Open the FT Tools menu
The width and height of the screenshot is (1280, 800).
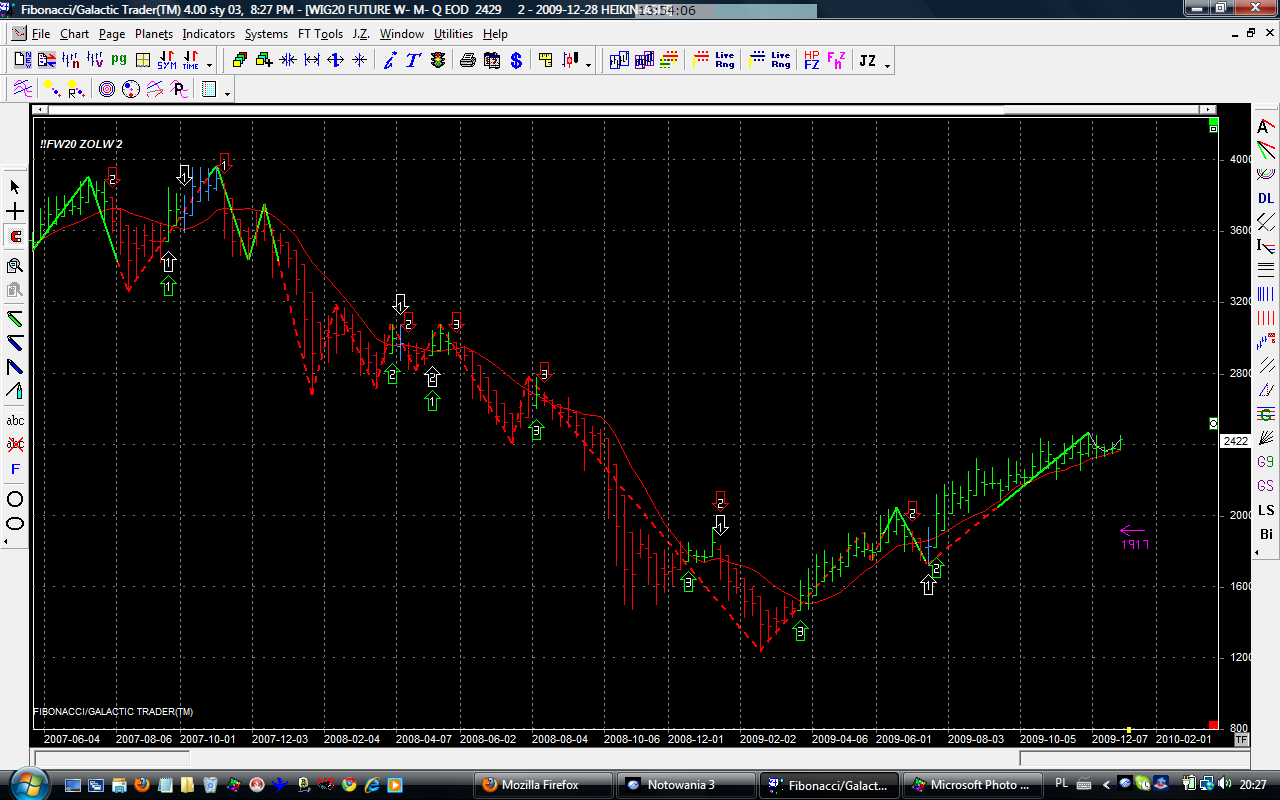click(x=320, y=34)
